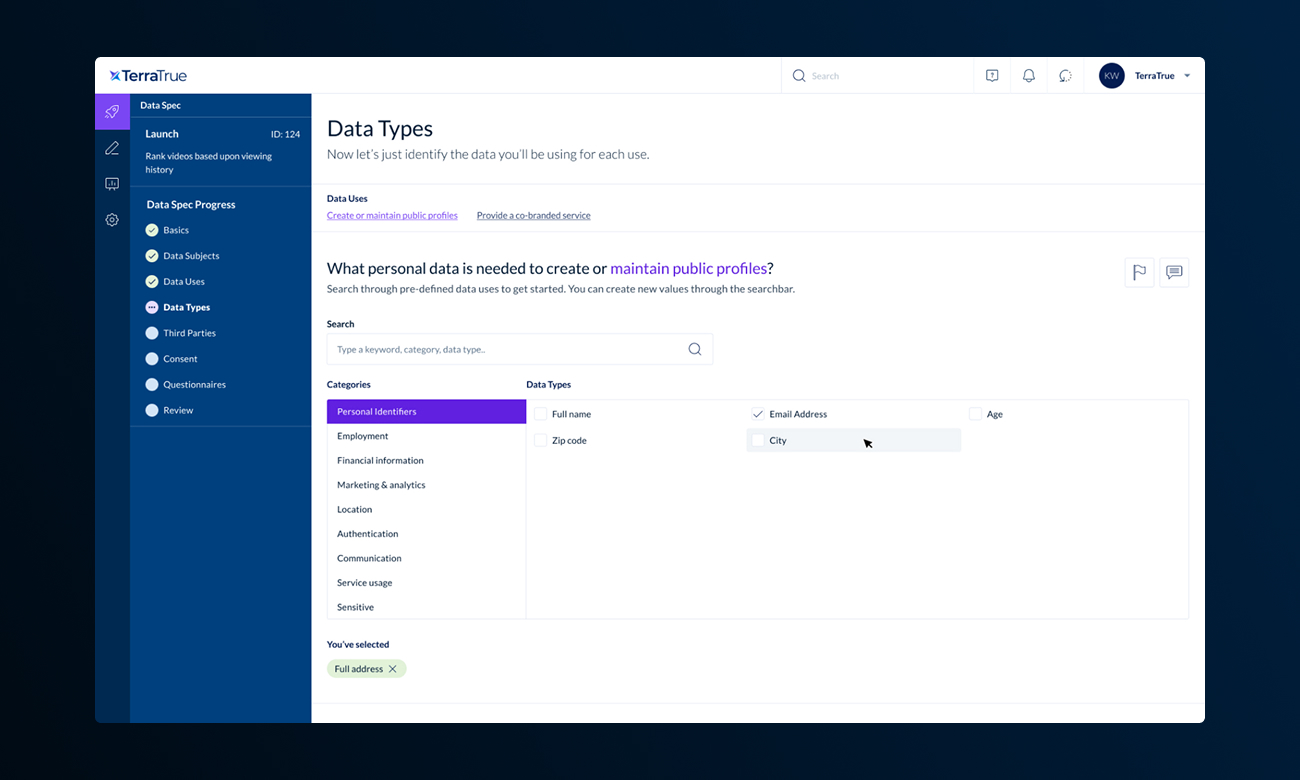This screenshot has width=1300, height=780.
Task: Click the activity refresh icon in header
Action: [x=1065, y=76]
